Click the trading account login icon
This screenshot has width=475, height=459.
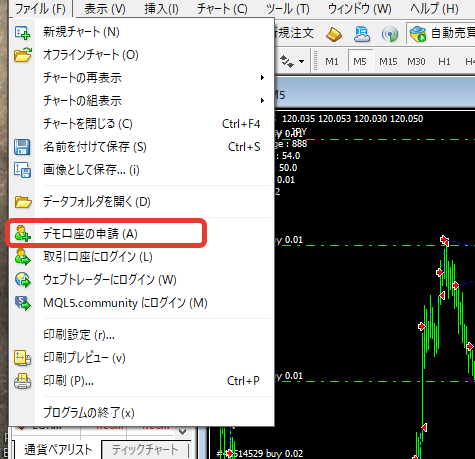(x=23, y=257)
